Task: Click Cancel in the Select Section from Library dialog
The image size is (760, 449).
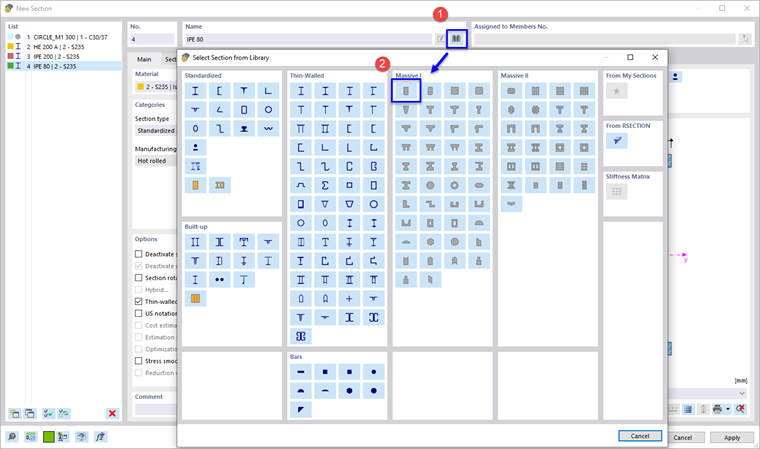Action: click(640, 436)
